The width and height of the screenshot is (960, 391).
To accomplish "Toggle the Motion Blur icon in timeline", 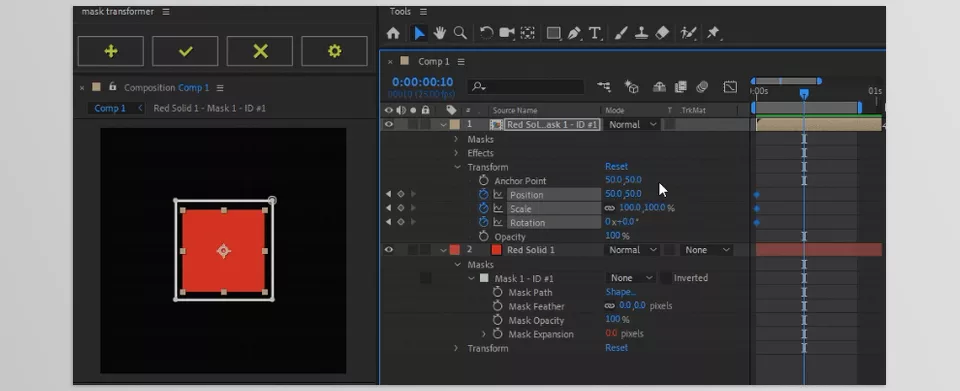I will (x=702, y=87).
